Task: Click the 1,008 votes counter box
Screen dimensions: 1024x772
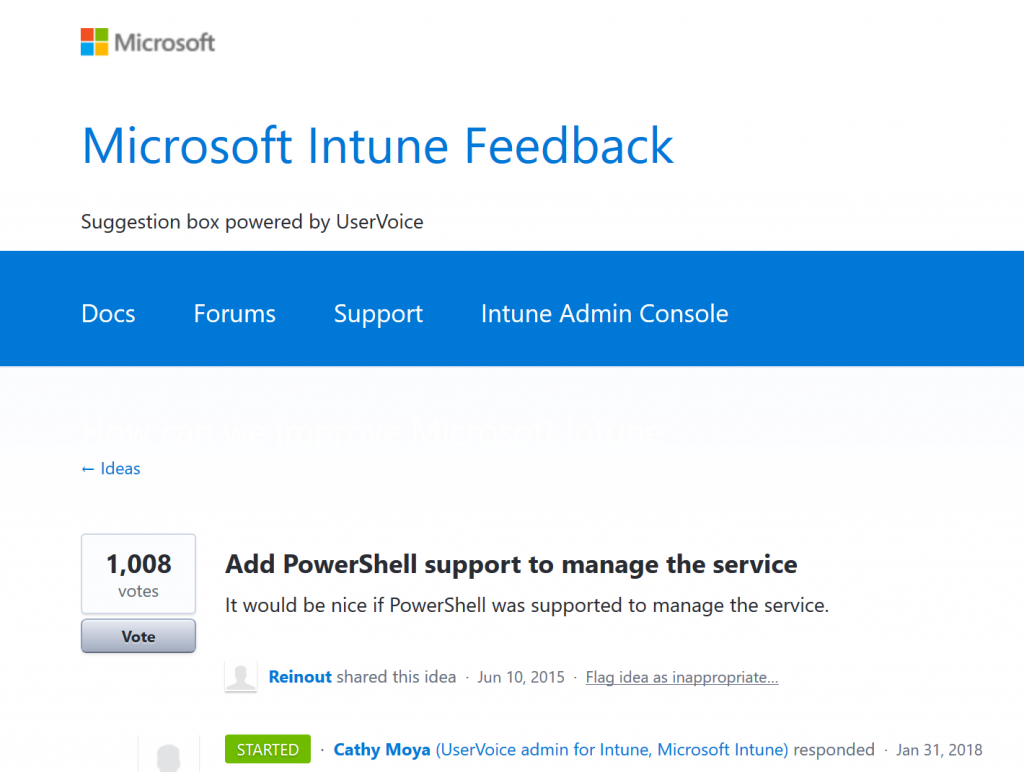Action: coord(138,574)
